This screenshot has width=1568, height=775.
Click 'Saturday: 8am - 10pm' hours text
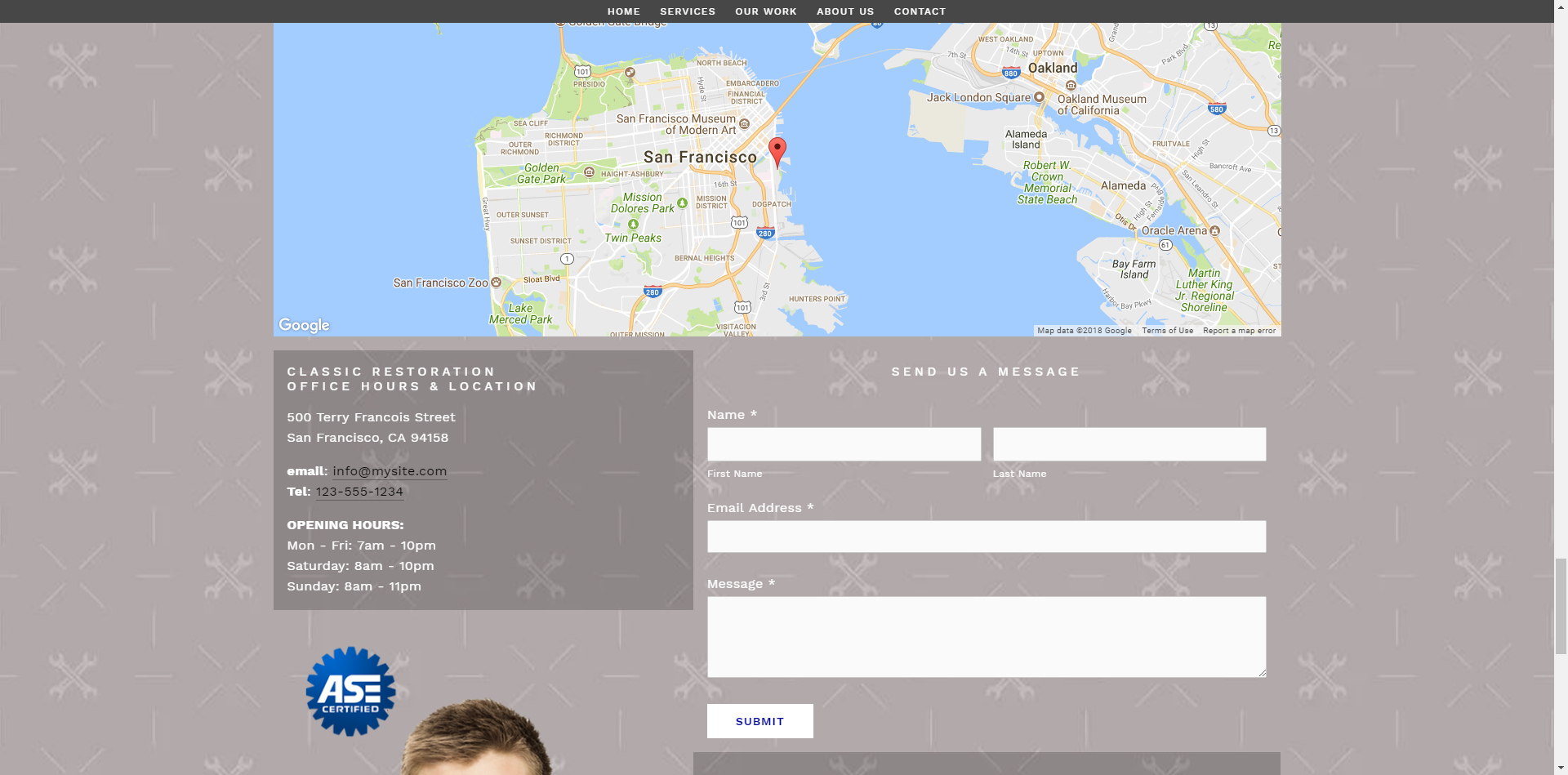[x=360, y=566]
